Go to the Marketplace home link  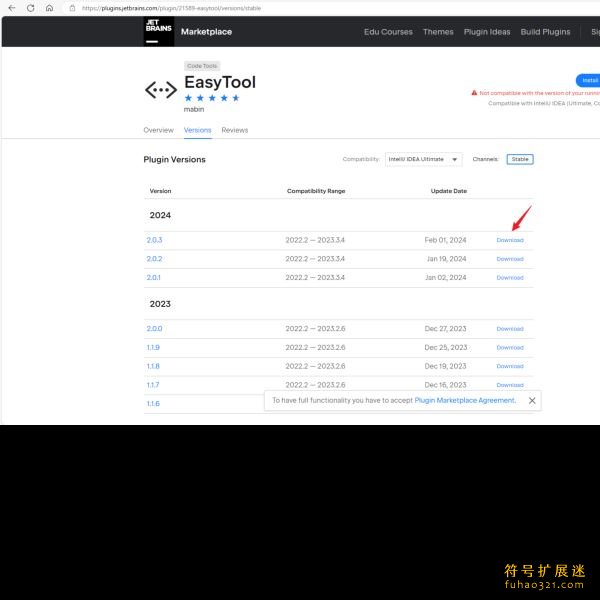[206, 32]
